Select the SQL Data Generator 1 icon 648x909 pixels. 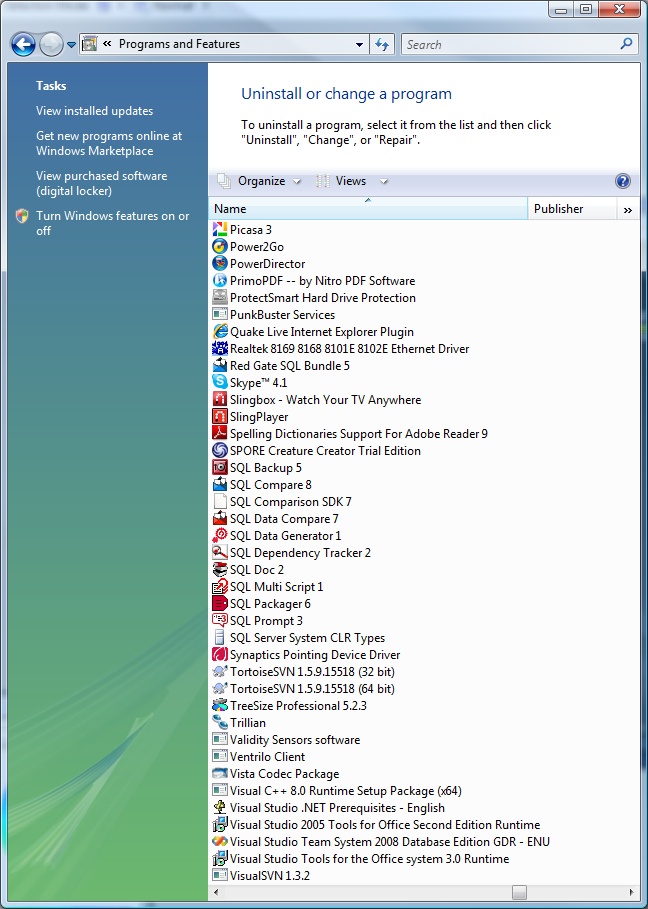pos(220,536)
